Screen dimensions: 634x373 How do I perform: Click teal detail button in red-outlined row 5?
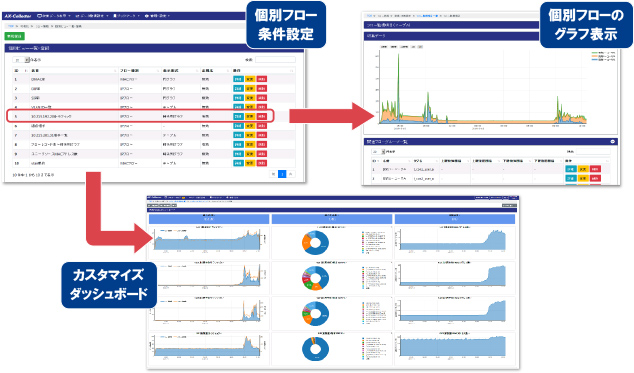(x=238, y=117)
